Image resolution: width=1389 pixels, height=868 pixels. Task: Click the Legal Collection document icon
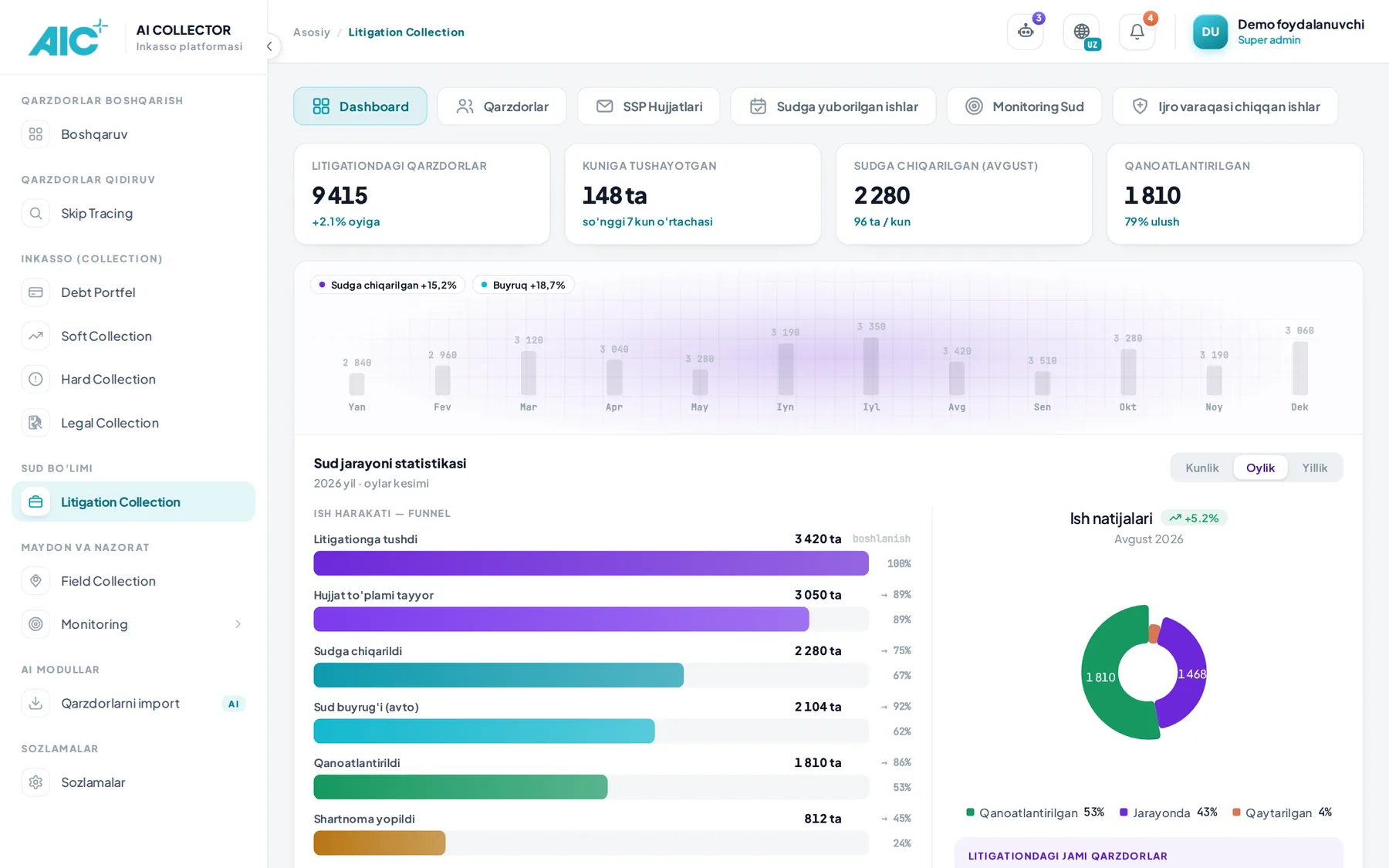pyautogui.click(x=35, y=423)
